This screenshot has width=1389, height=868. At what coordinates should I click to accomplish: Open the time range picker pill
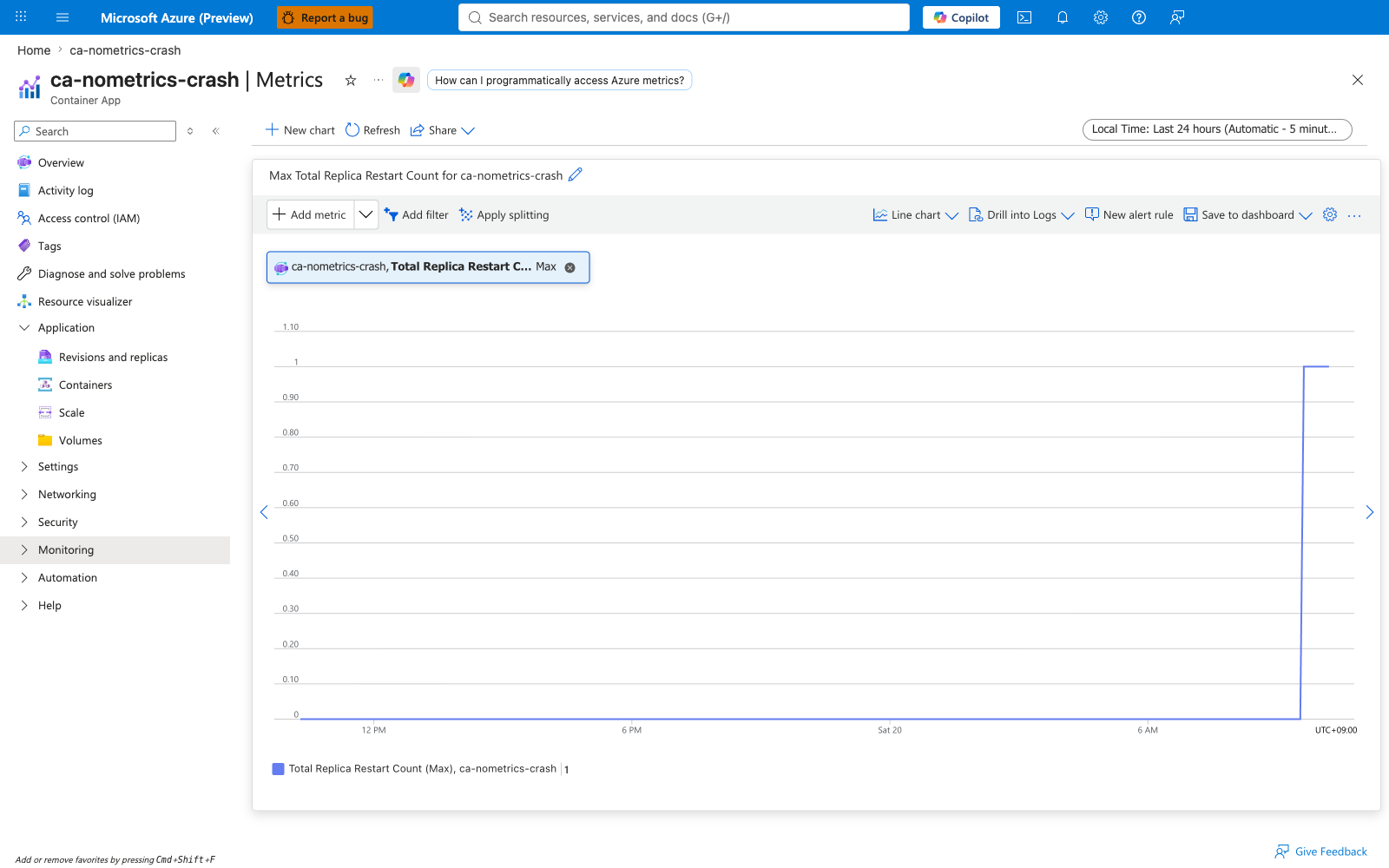coord(1217,129)
